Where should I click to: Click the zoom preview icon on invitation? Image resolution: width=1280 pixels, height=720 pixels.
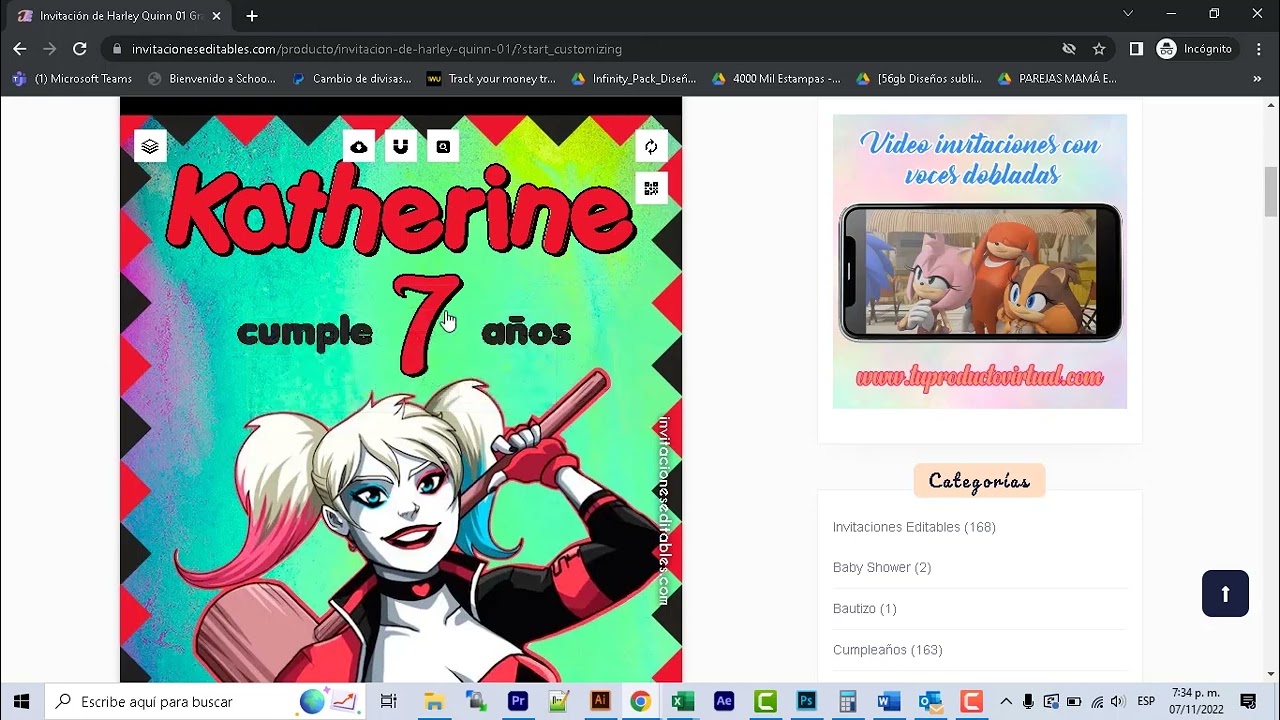pyautogui.click(x=443, y=147)
